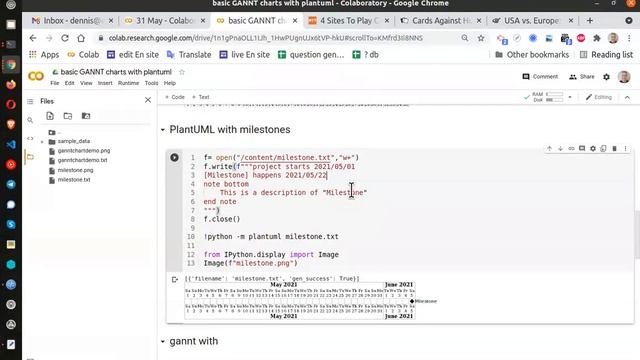Open the Colab logo home

[x=36, y=76]
